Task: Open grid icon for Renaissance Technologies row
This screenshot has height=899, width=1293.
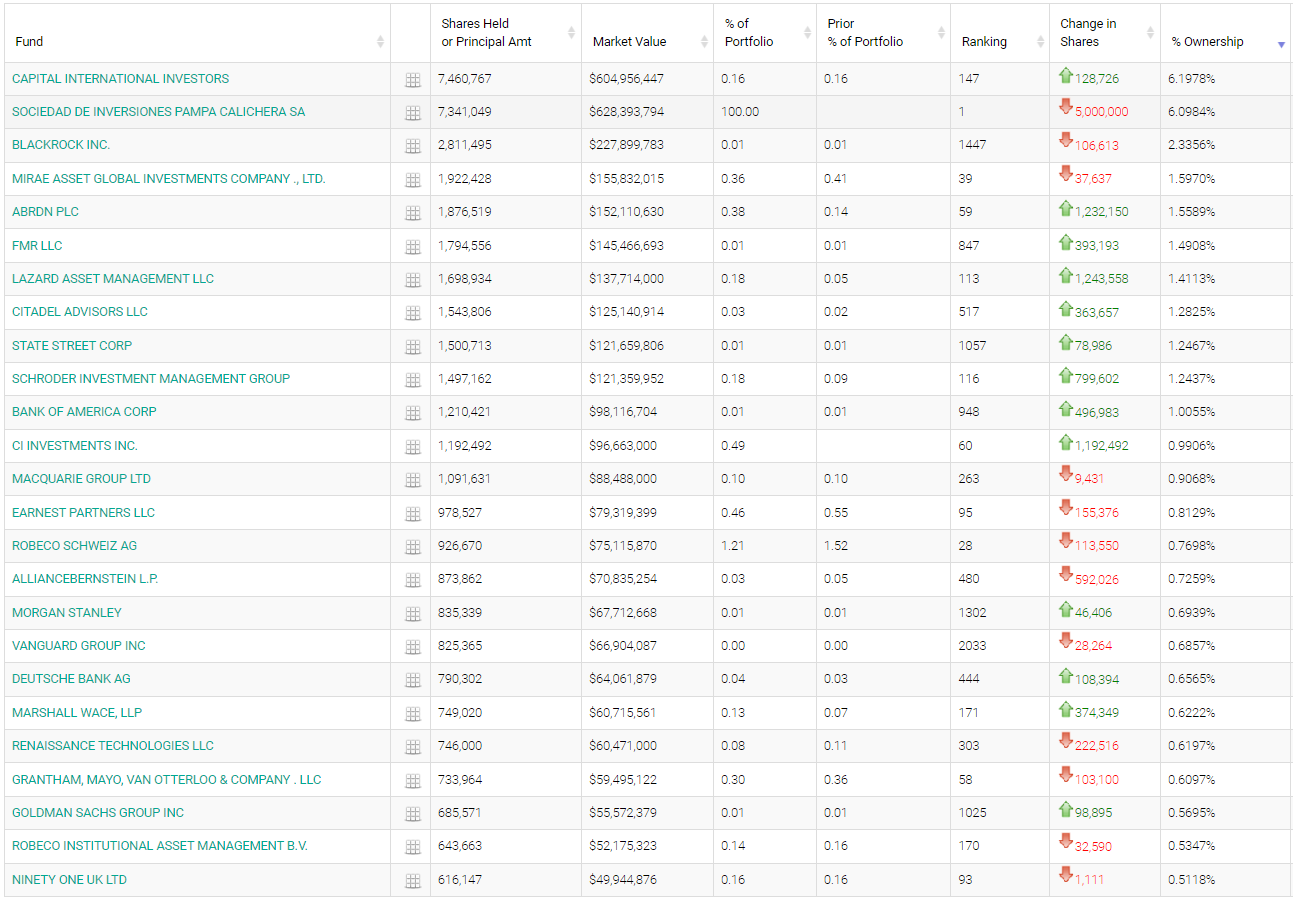Action: pyautogui.click(x=413, y=747)
